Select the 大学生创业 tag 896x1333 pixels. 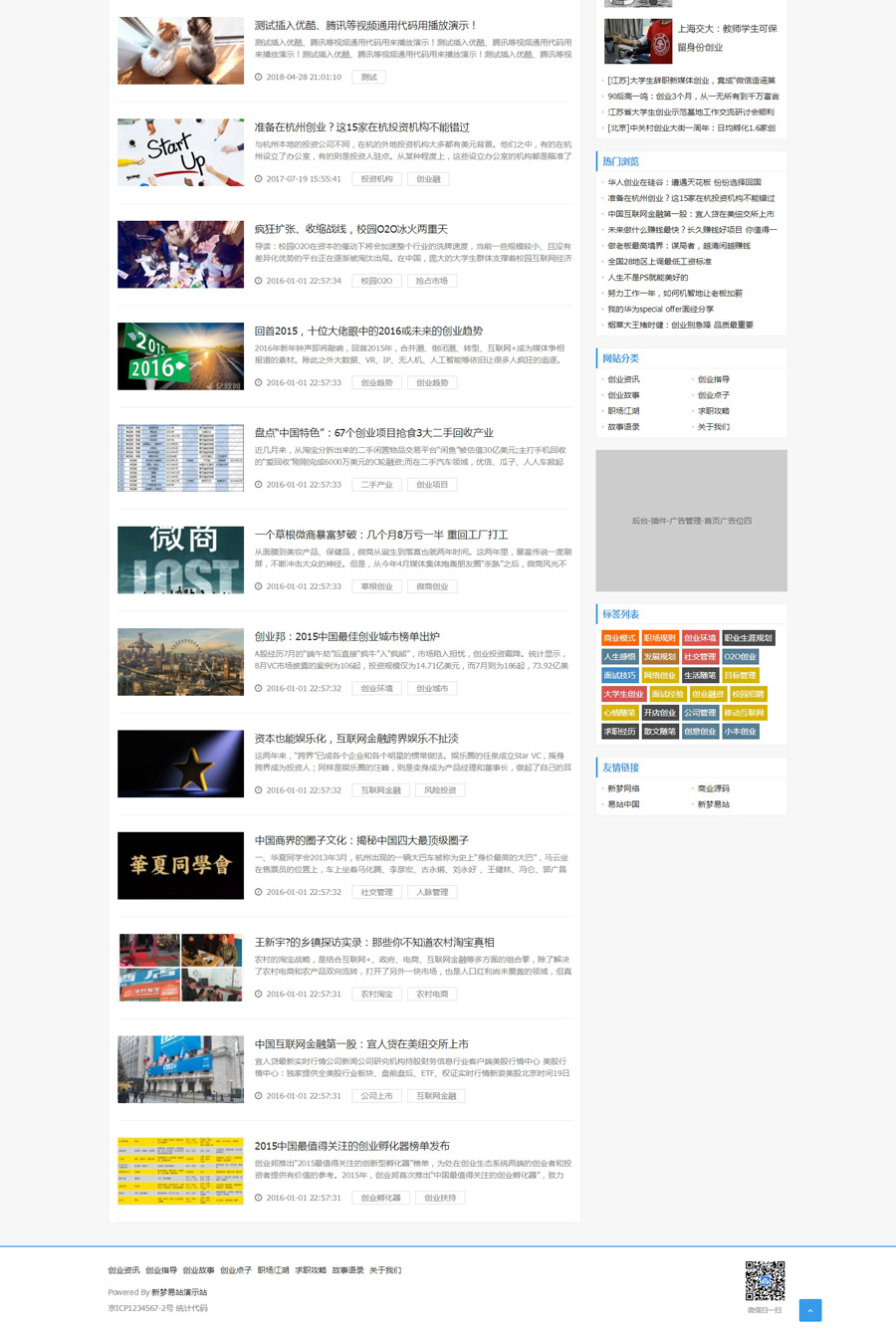[623, 694]
